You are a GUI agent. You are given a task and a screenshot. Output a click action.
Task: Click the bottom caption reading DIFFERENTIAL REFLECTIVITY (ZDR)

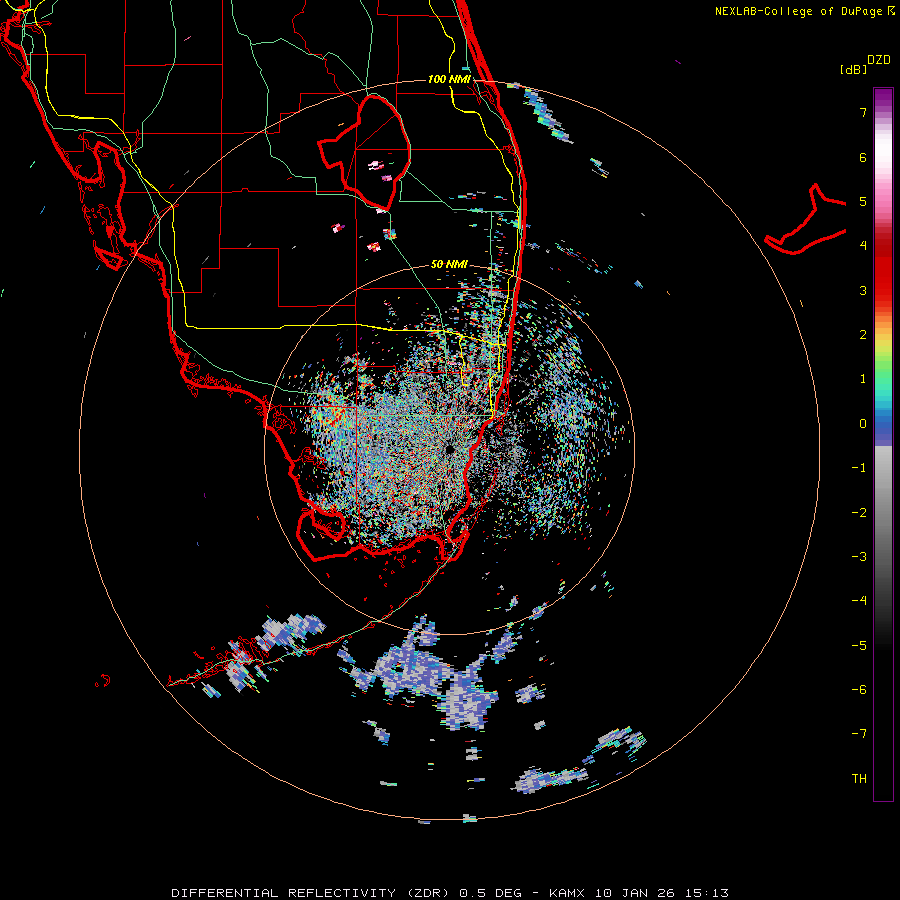click(311, 893)
